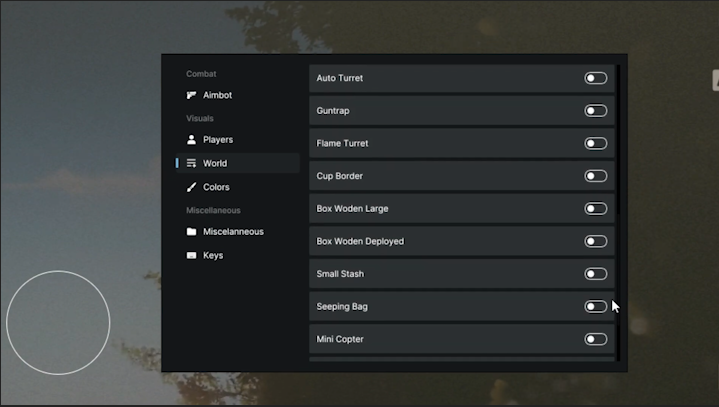Click the Miscelanneous folder icon
This screenshot has height=407, width=719.
192,232
